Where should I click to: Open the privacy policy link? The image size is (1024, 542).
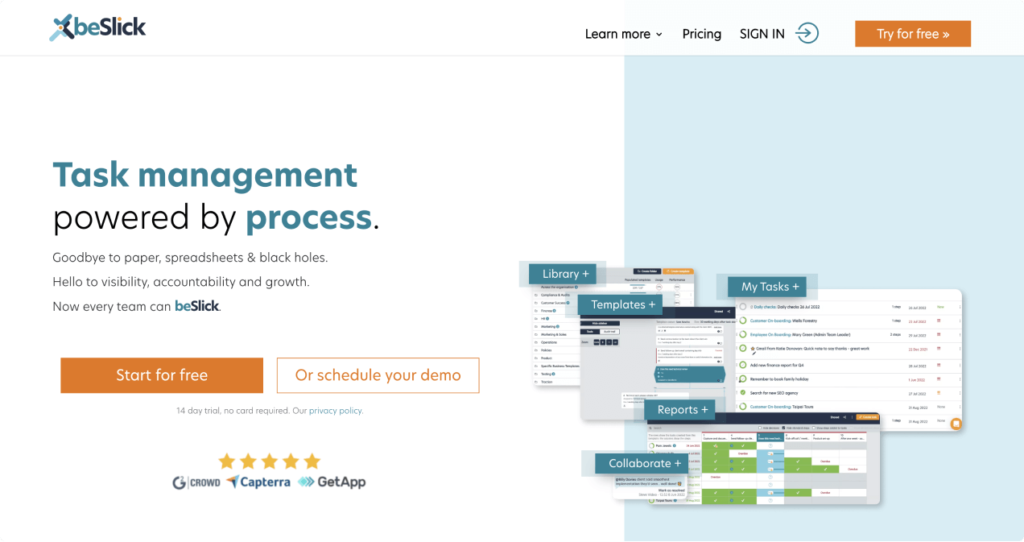click(335, 411)
